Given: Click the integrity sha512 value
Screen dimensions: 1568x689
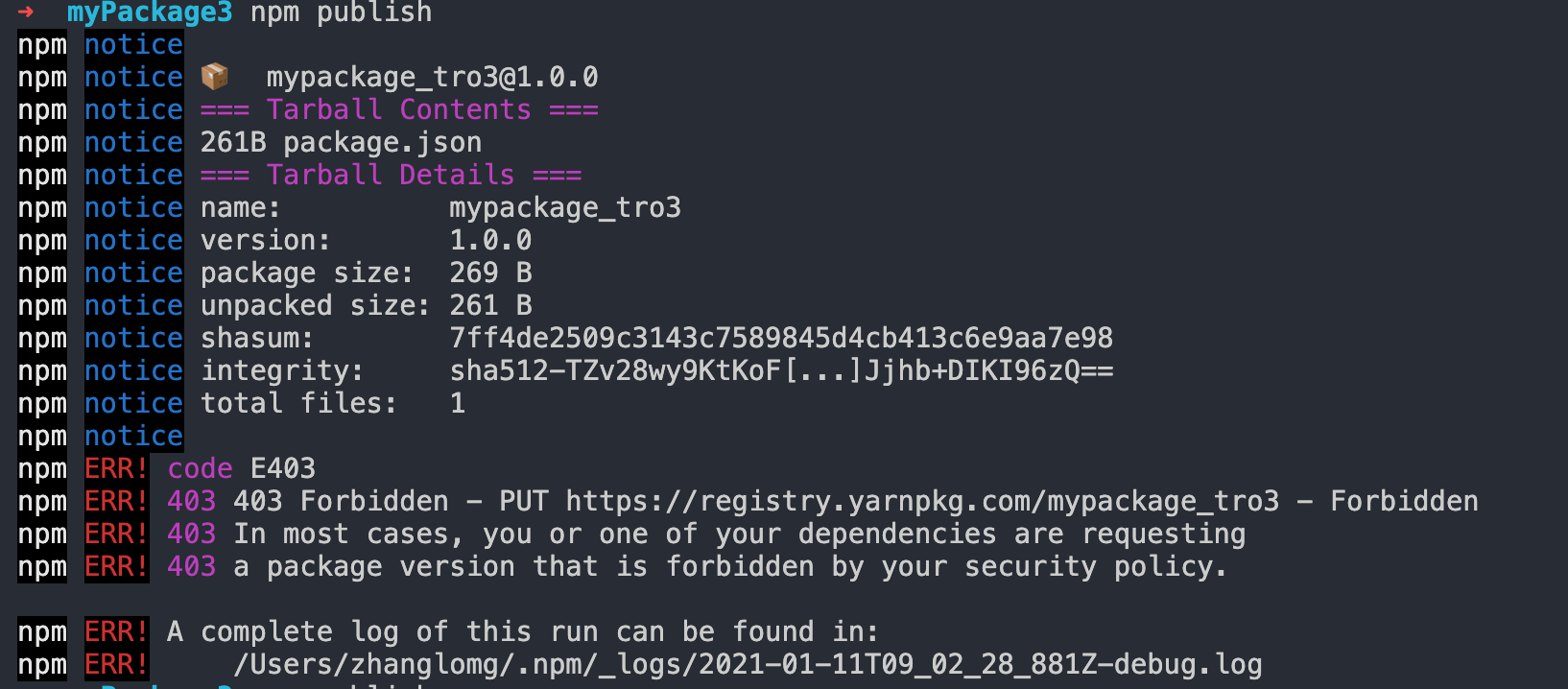Looking at the screenshot, I should [781, 370].
